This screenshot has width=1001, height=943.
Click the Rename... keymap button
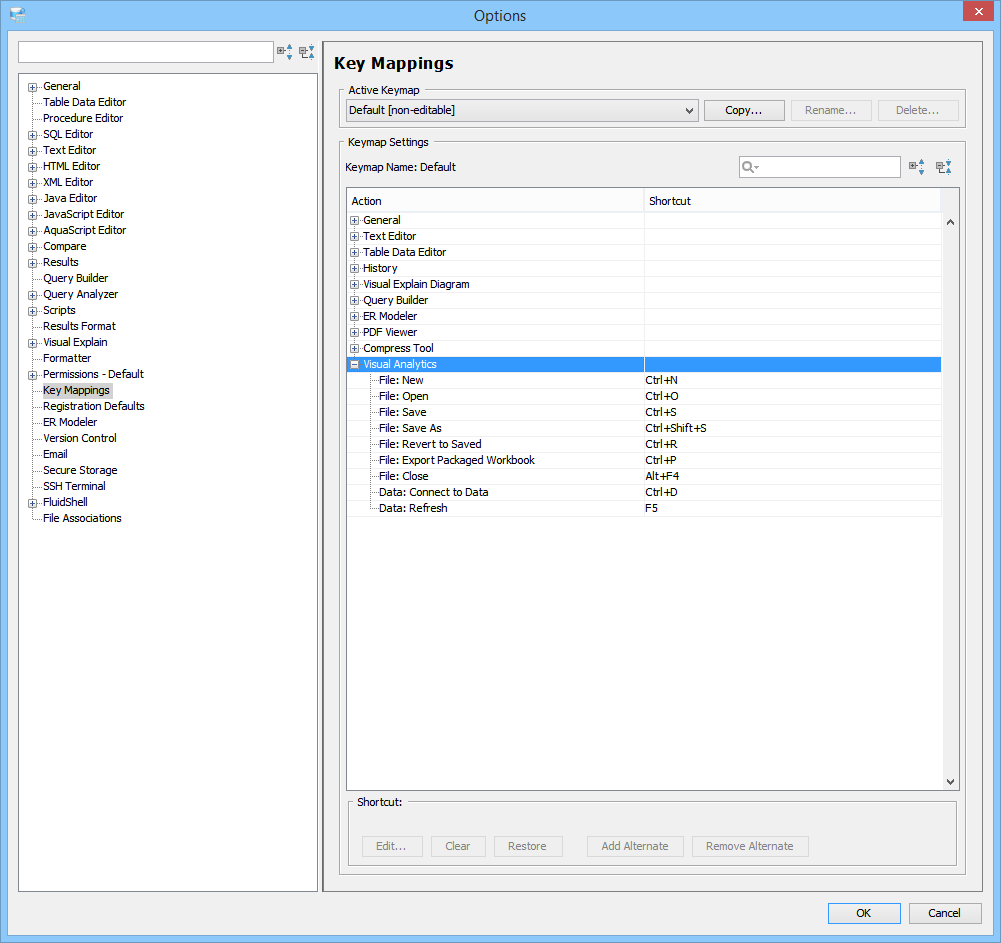click(831, 110)
